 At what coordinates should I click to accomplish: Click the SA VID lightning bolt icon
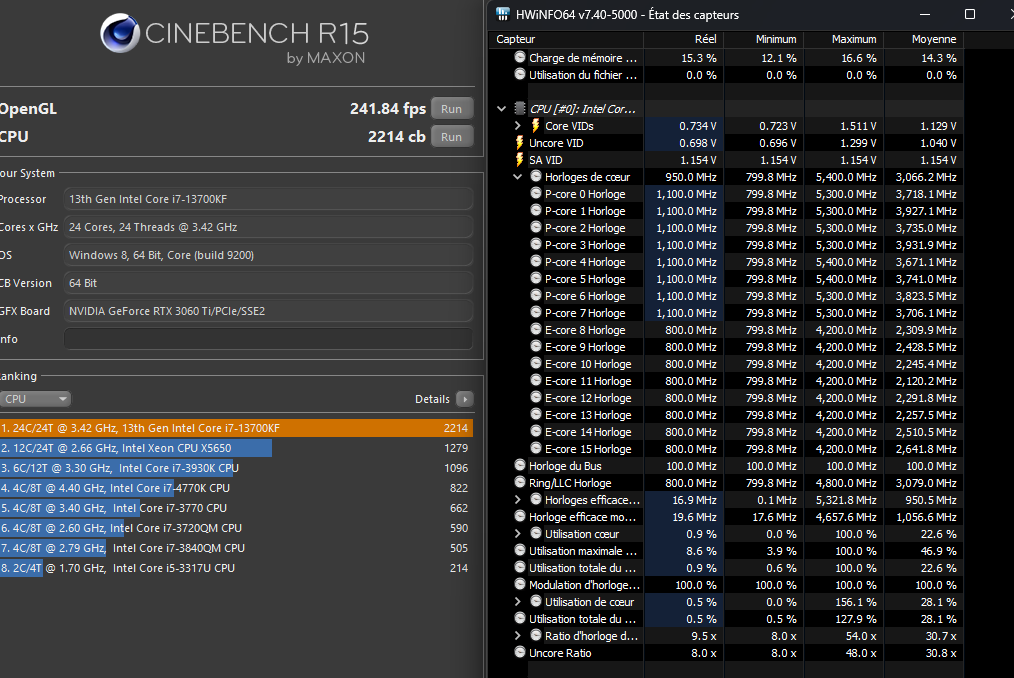[x=519, y=159]
